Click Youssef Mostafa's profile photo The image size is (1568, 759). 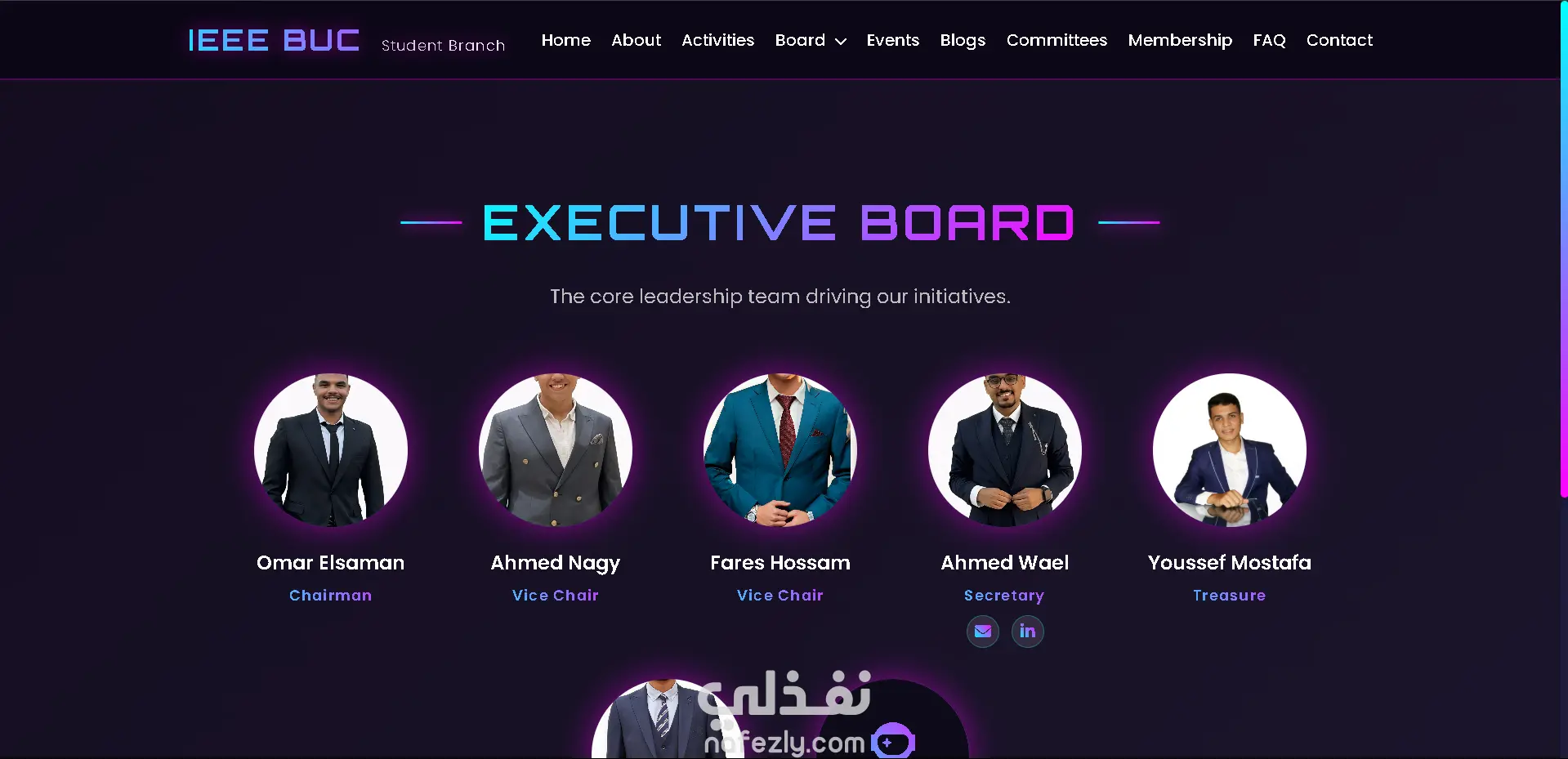(1230, 450)
